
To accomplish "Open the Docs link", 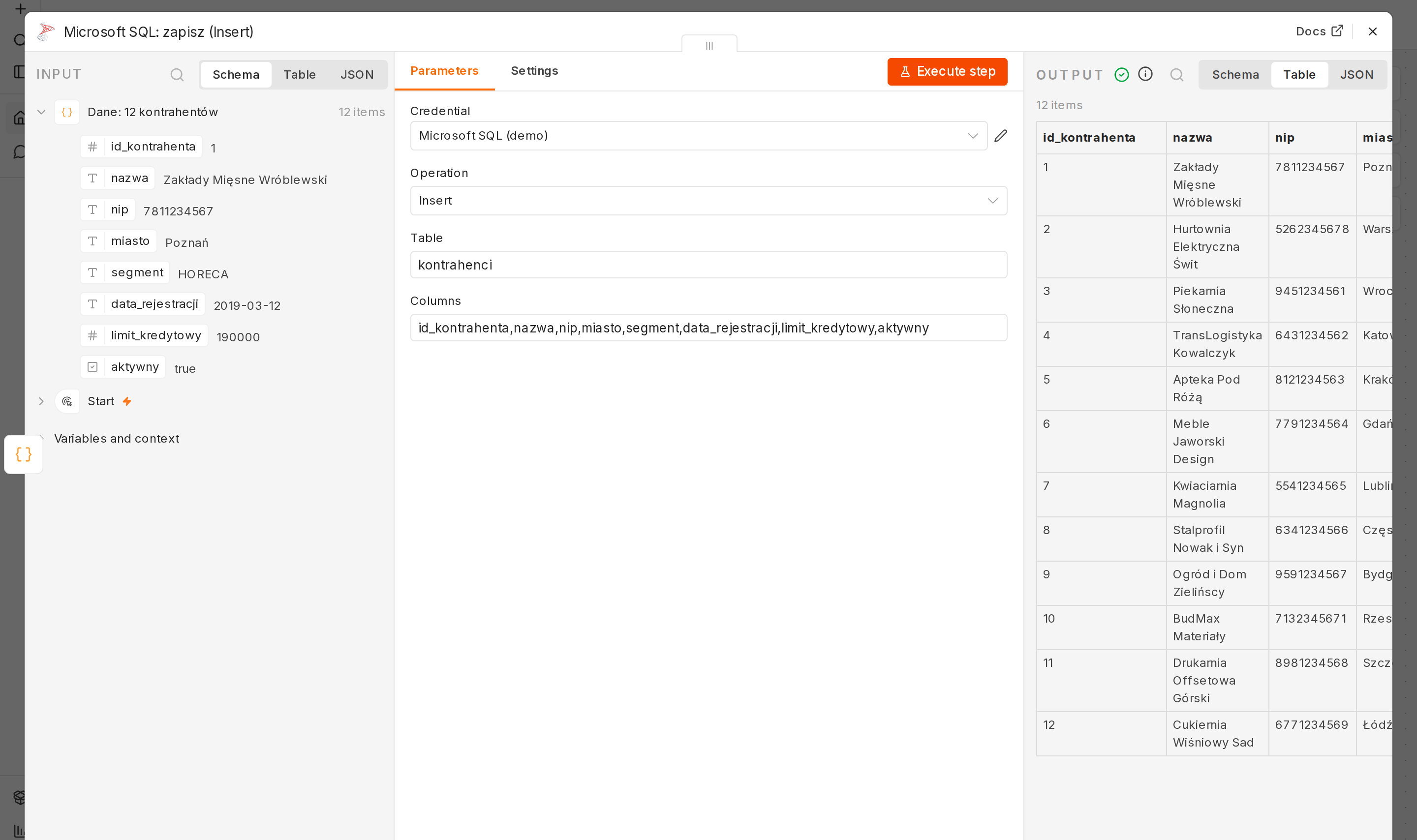I will [1319, 31].
